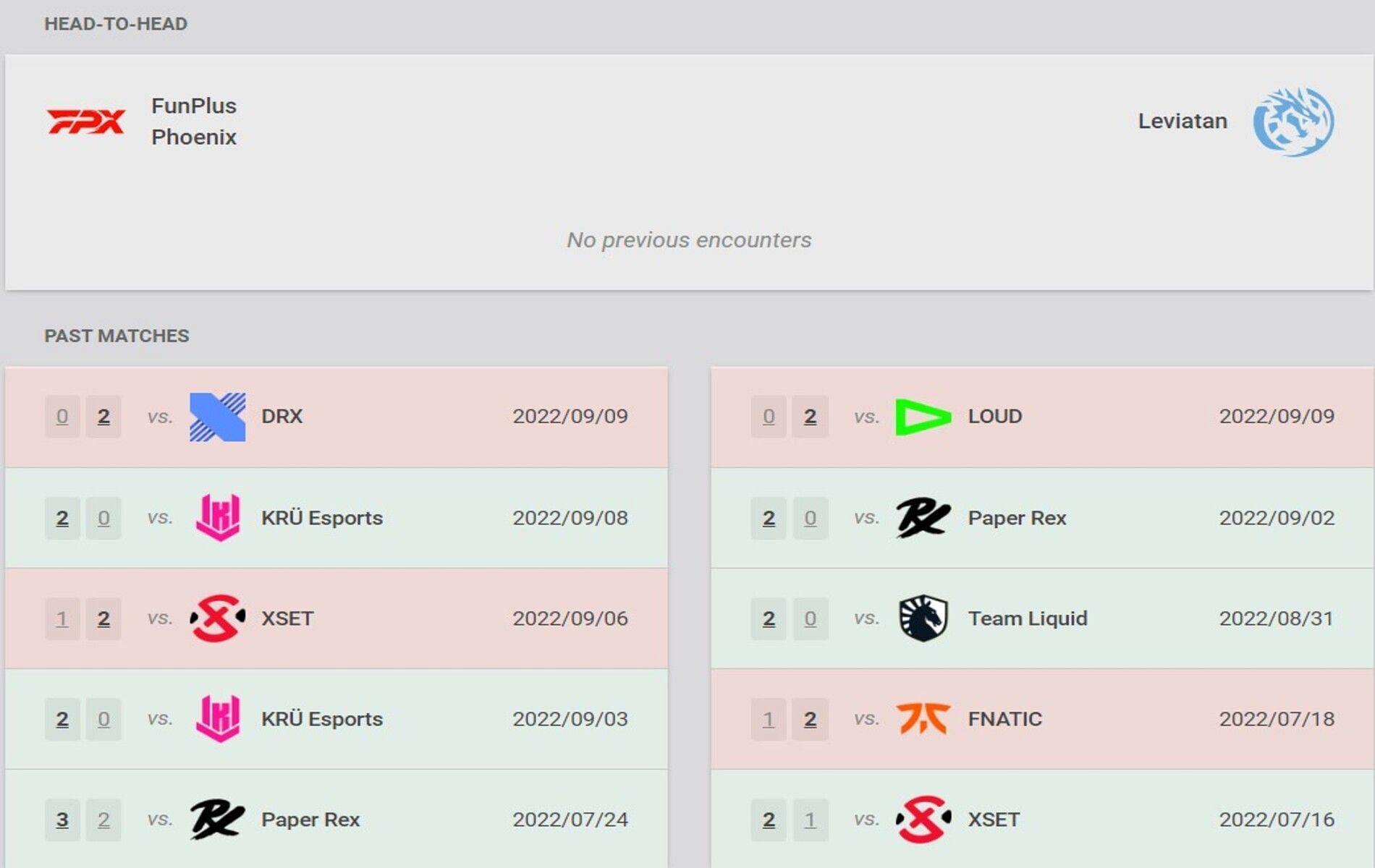Click score 0 in the DRX match
Image resolution: width=1375 pixels, height=868 pixels.
(x=62, y=417)
